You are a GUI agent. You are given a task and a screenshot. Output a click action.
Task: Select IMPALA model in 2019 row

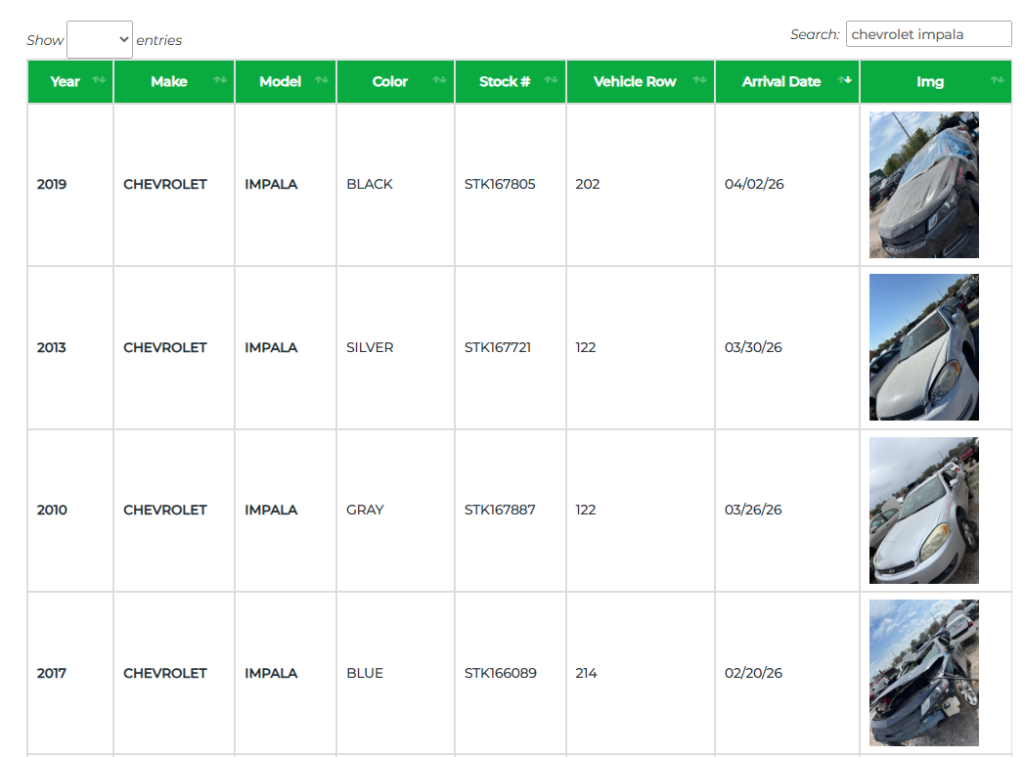pos(271,184)
